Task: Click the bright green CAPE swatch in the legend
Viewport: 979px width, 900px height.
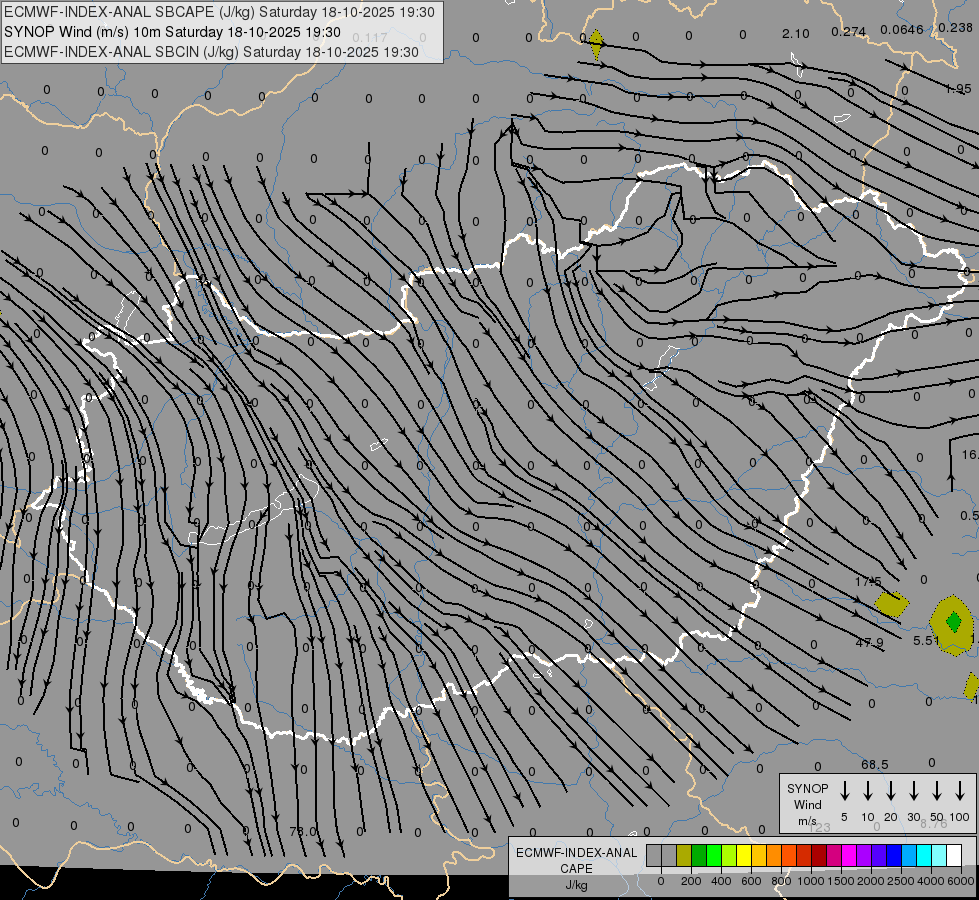Action: [x=714, y=856]
